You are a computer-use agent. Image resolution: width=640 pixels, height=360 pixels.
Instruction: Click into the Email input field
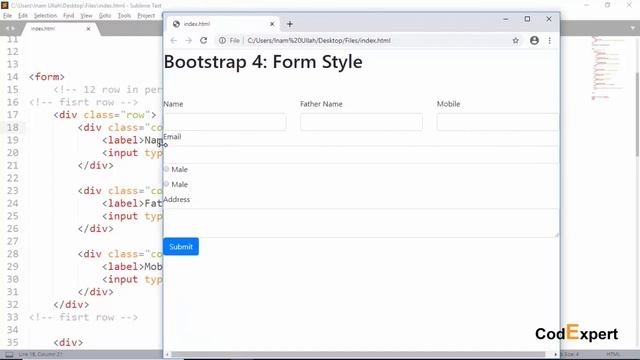361,155
